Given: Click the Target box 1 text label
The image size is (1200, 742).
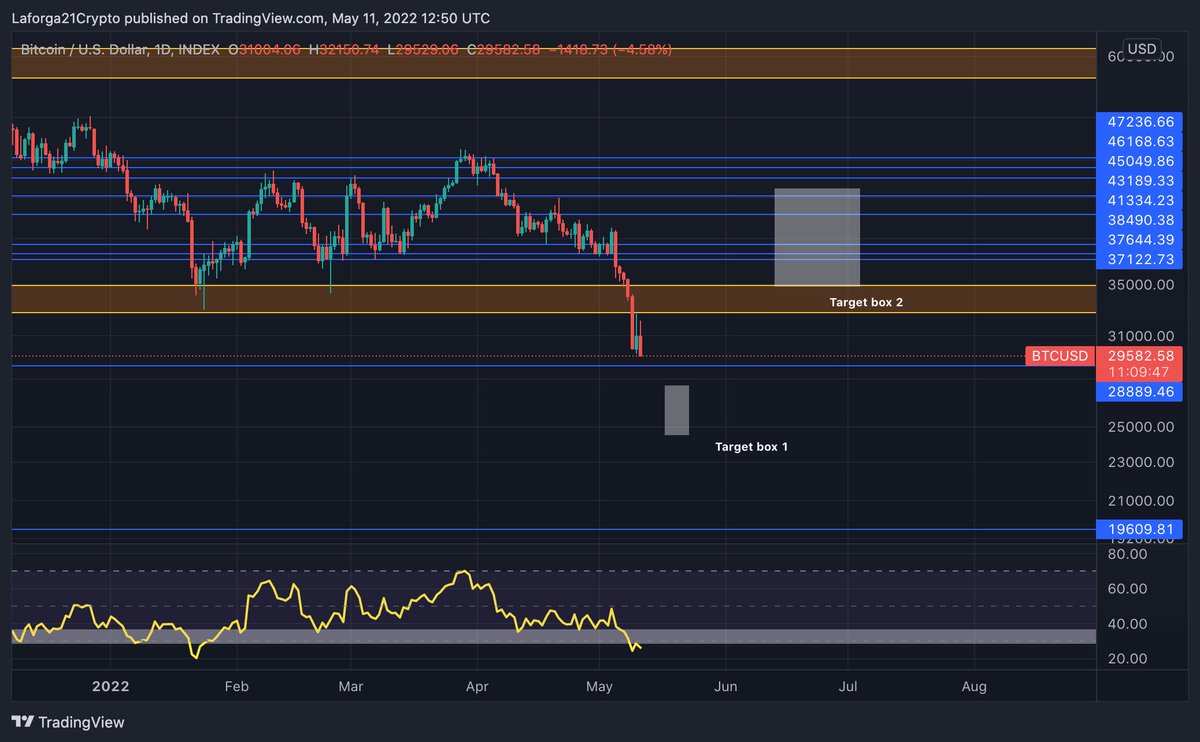Looking at the screenshot, I should [x=751, y=447].
